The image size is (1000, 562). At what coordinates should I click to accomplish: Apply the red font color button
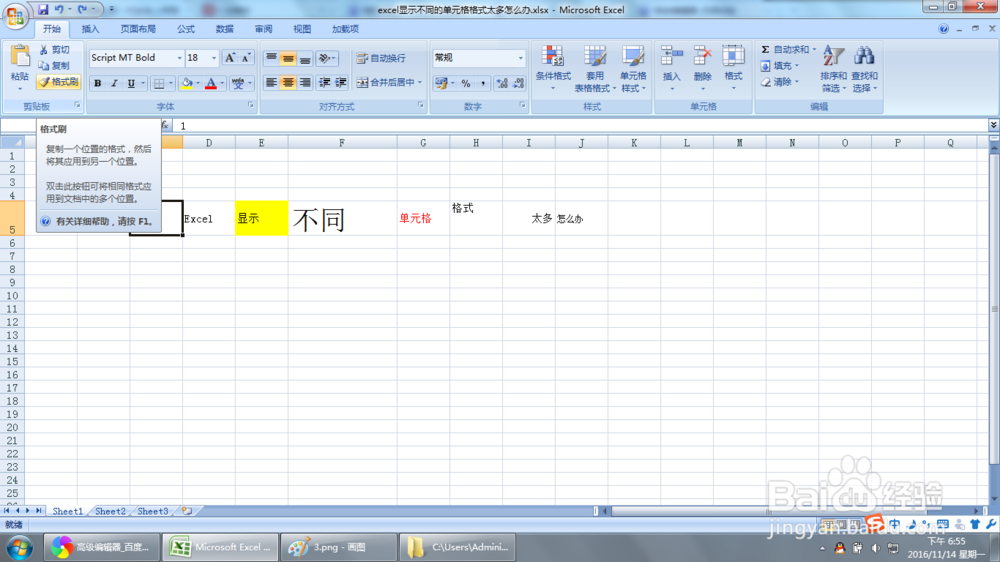point(210,84)
